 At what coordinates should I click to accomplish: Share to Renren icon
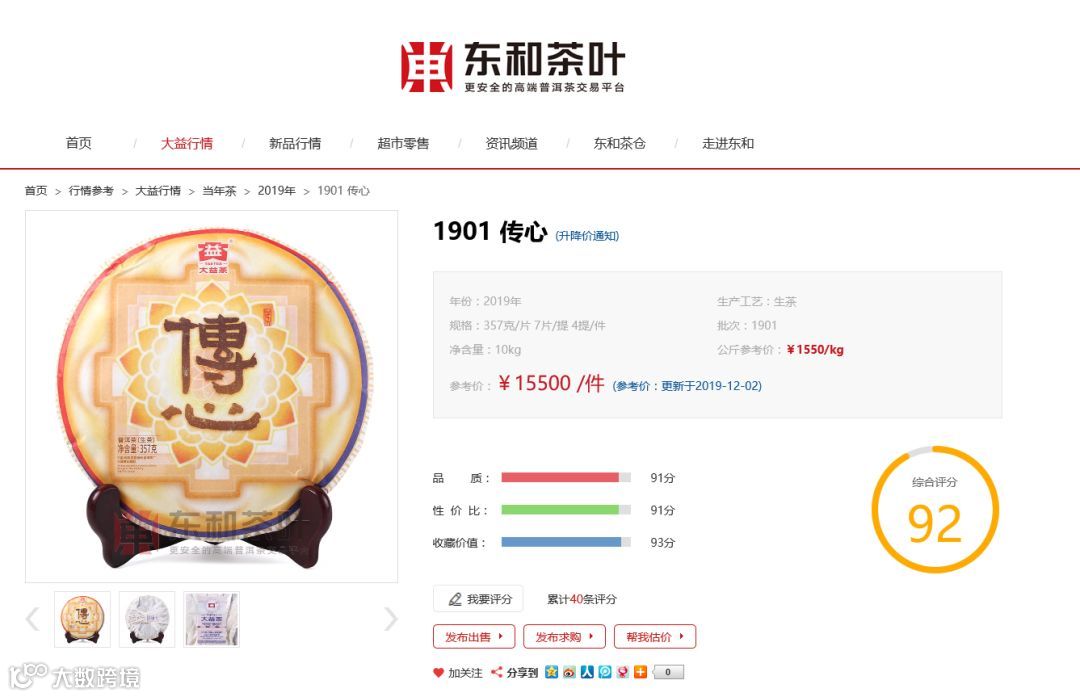click(587, 672)
